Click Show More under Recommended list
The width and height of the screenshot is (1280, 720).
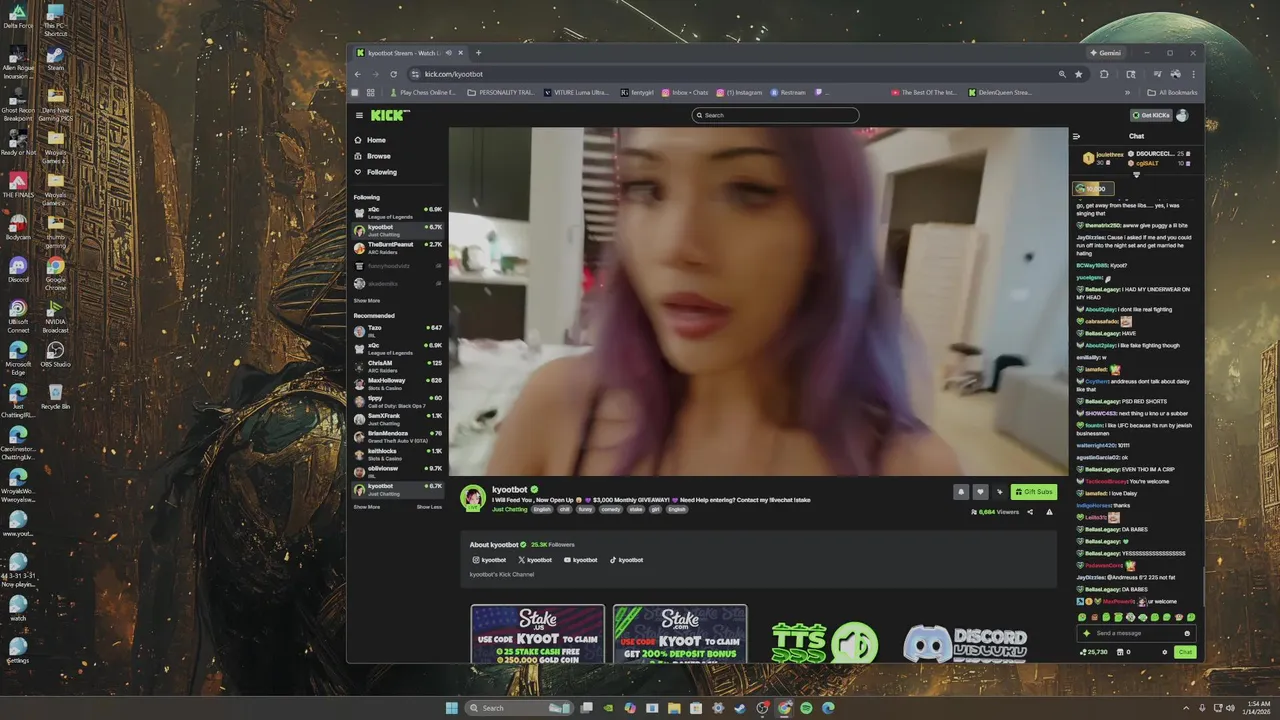pyautogui.click(x=366, y=507)
